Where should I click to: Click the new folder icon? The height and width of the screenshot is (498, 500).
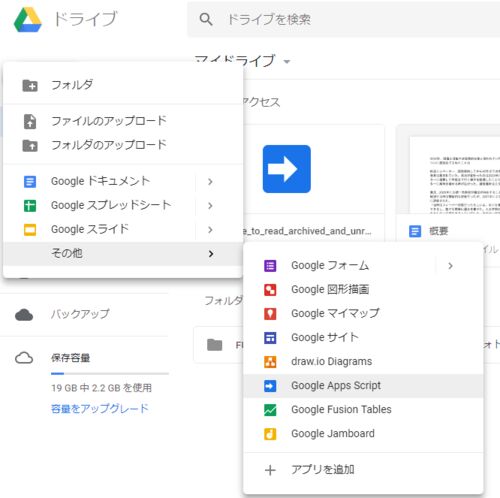point(30,85)
